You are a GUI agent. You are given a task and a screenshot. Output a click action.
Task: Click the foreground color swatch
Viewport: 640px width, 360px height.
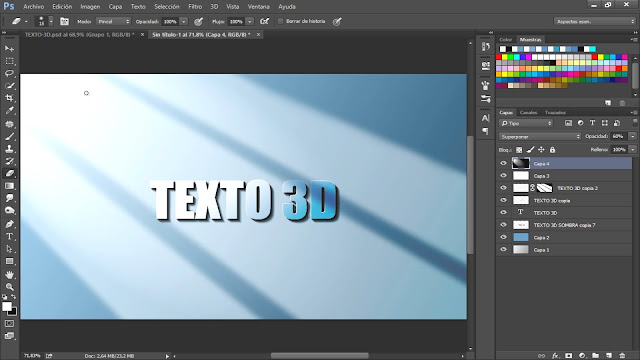pyautogui.click(x=7, y=306)
